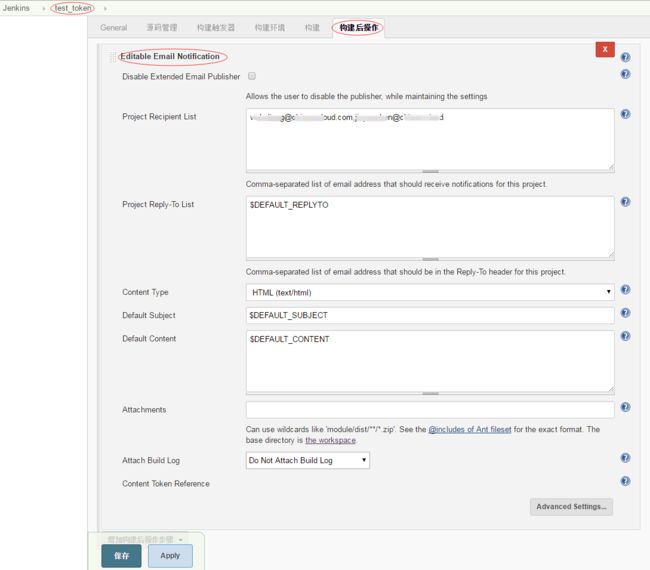Toggle Disable Extended Email Publisher checkbox
The width and height of the screenshot is (650, 570).
252,76
